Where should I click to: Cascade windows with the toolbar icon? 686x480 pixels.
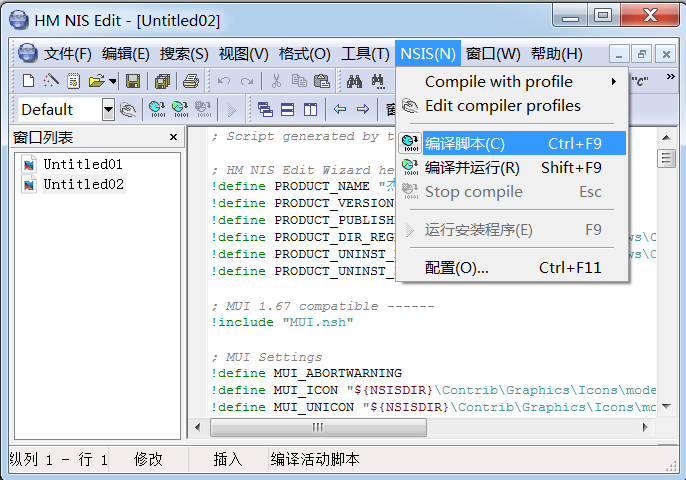click(x=265, y=109)
